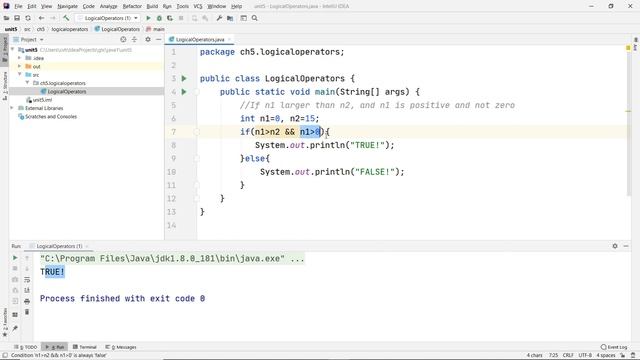Open the Project Structure icon in the toolbar

click(x=230, y=18)
